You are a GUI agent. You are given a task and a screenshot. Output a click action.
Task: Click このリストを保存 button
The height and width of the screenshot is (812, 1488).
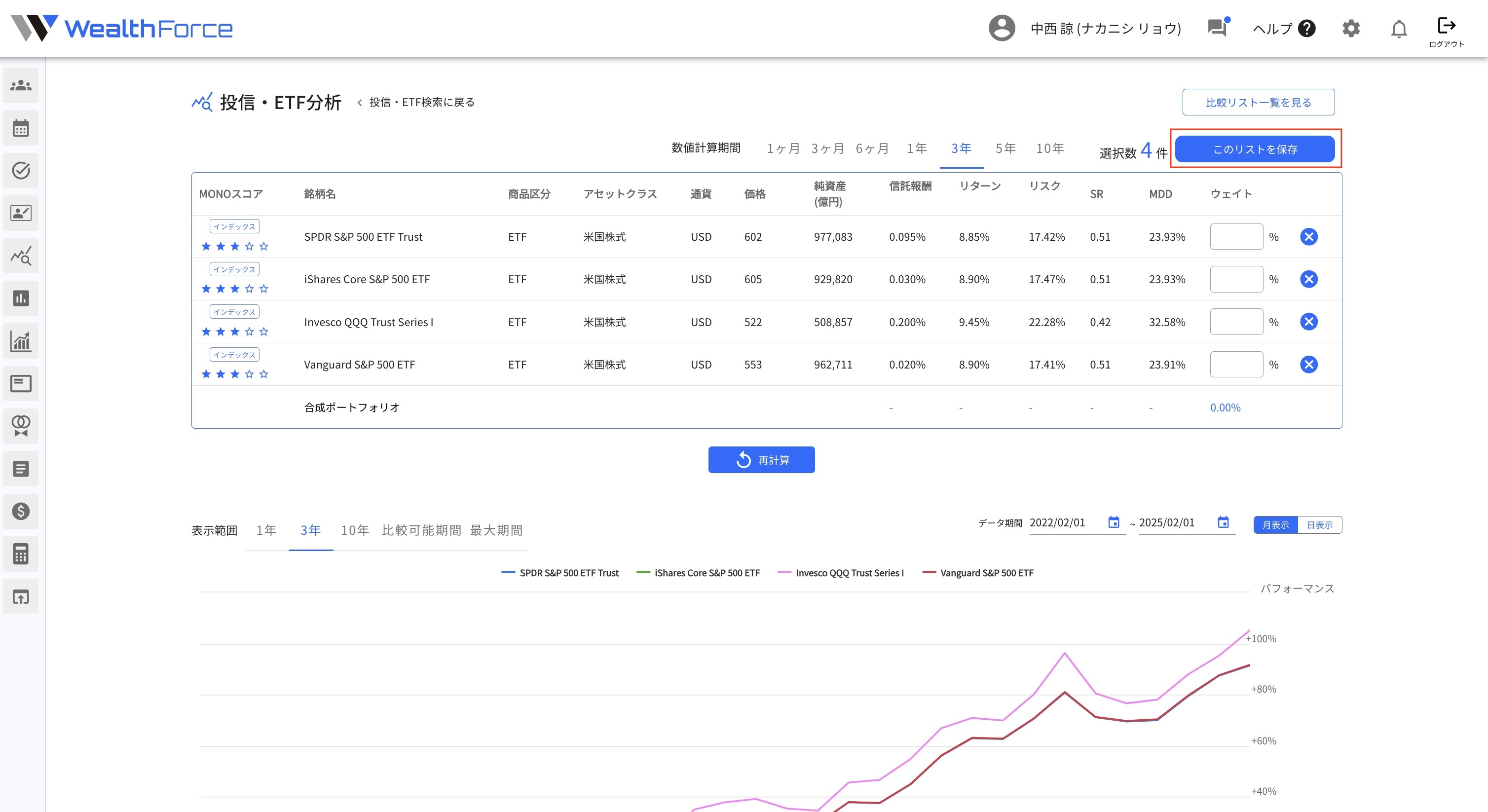point(1255,149)
